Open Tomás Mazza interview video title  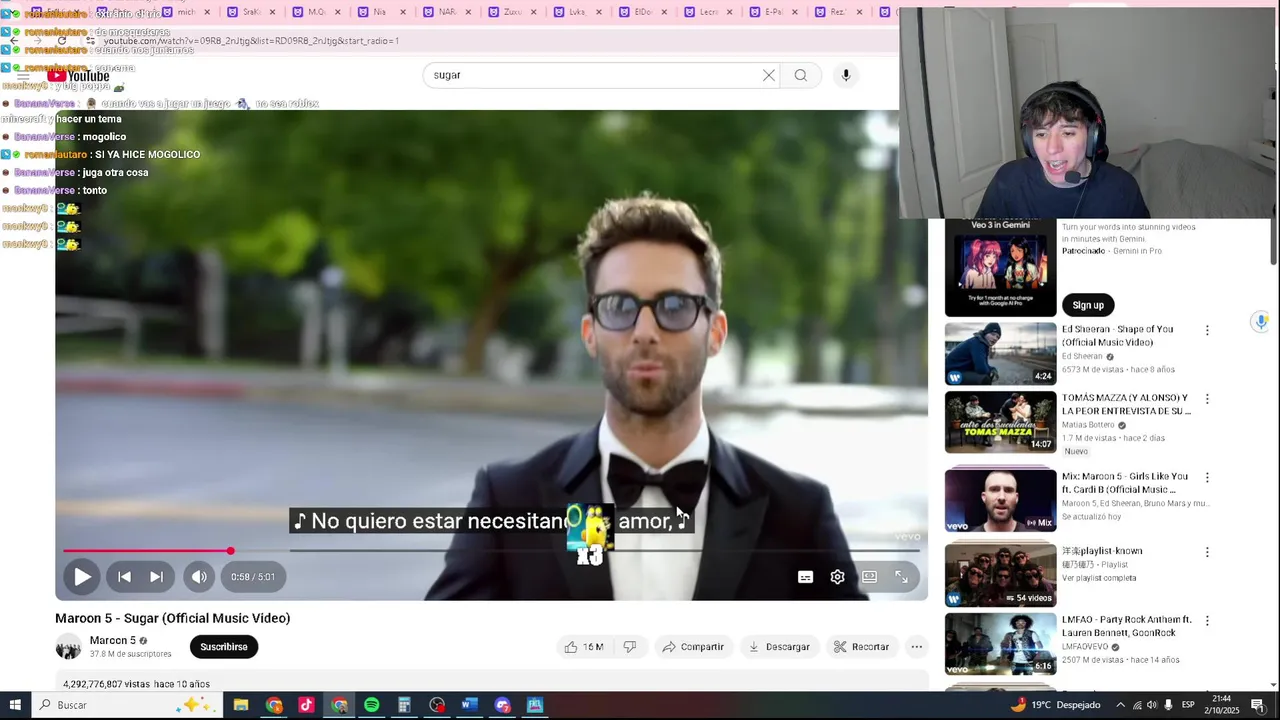pos(1126,404)
